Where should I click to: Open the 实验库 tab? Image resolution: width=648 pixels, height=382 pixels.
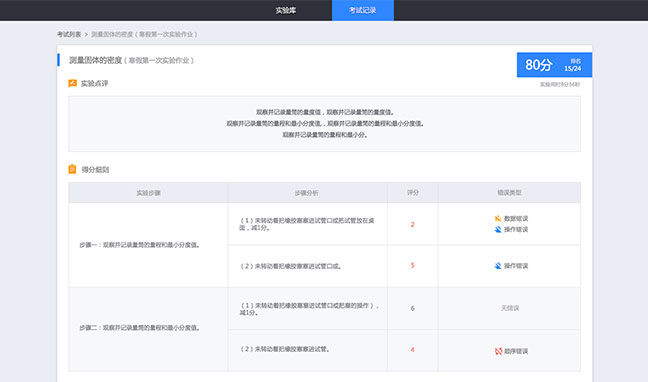click(x=286, y=10)
